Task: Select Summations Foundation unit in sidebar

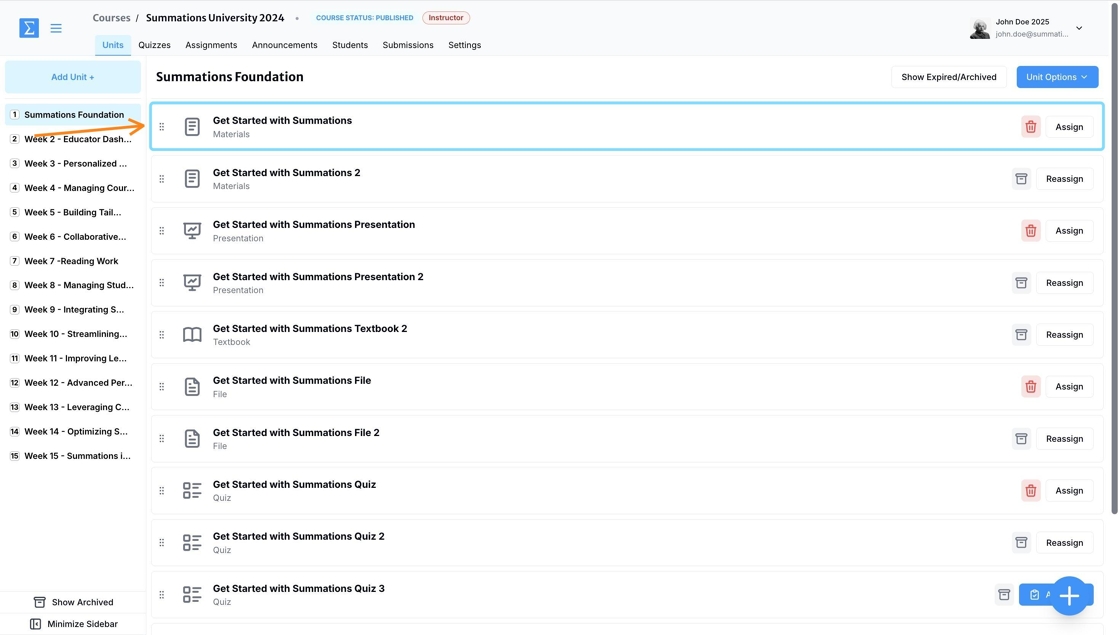Action: (x=73, y=114)
